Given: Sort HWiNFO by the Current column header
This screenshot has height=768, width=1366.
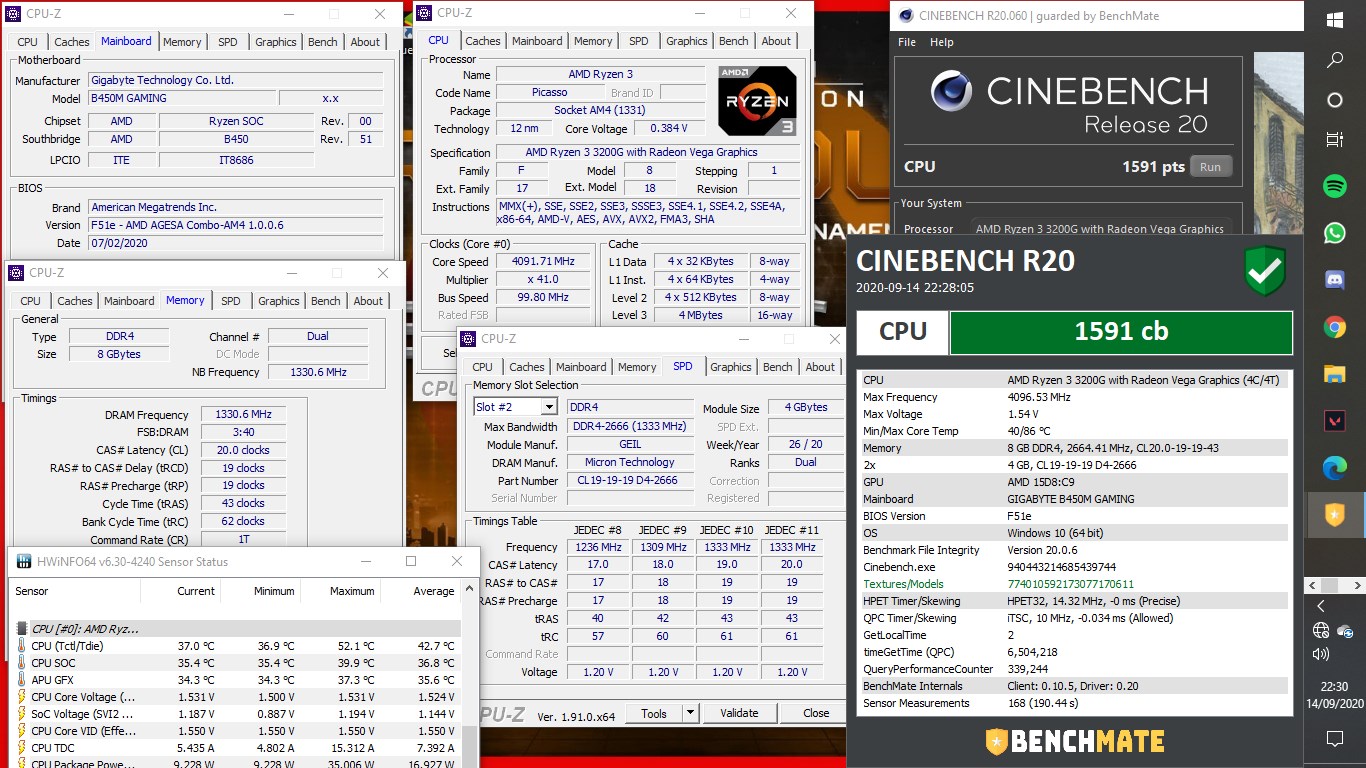Looking at the screenshot, I should 180,591.
